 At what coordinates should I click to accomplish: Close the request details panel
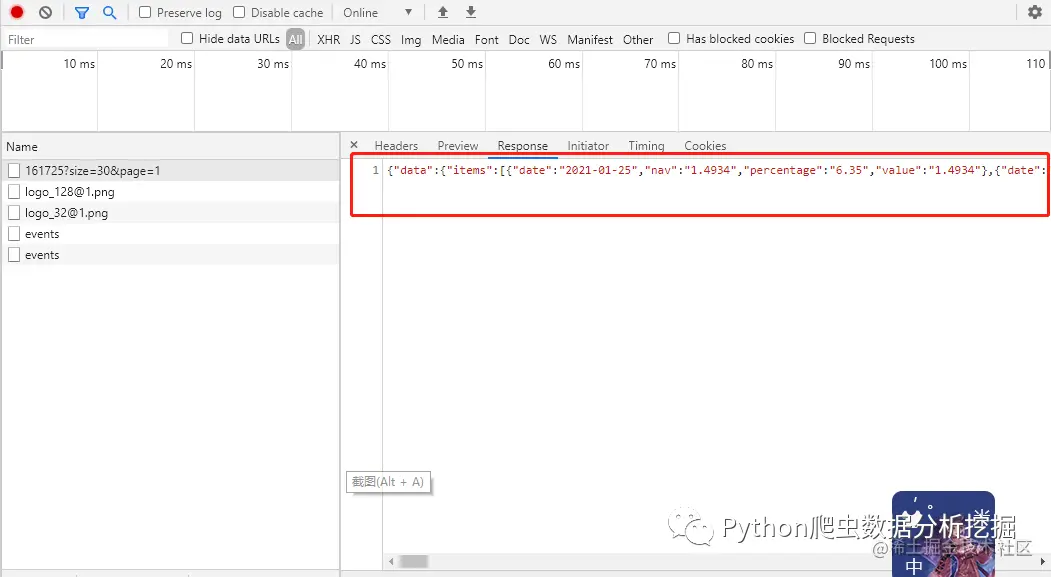click(x=354, y=145)
